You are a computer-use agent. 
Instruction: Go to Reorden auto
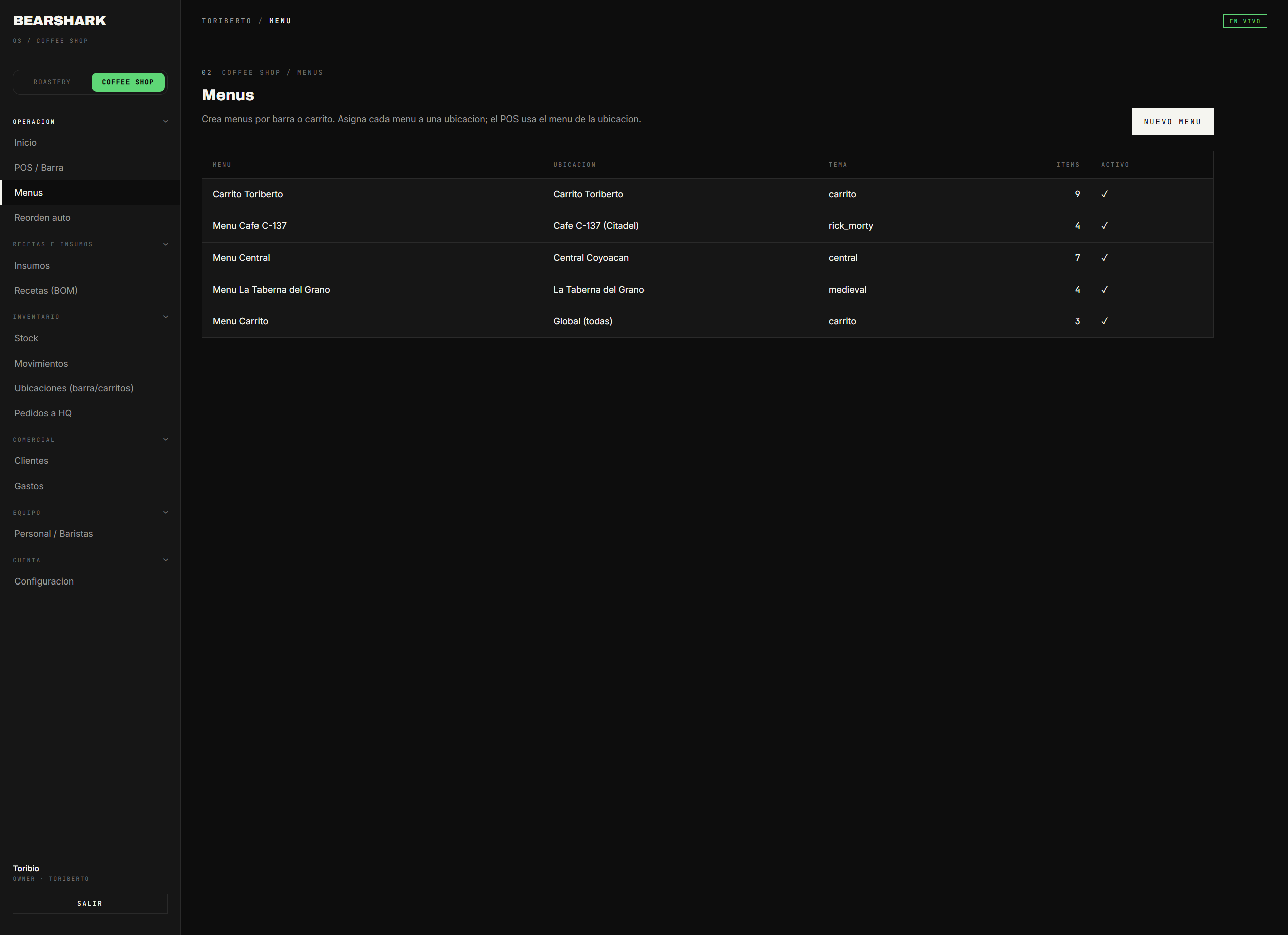90,217
